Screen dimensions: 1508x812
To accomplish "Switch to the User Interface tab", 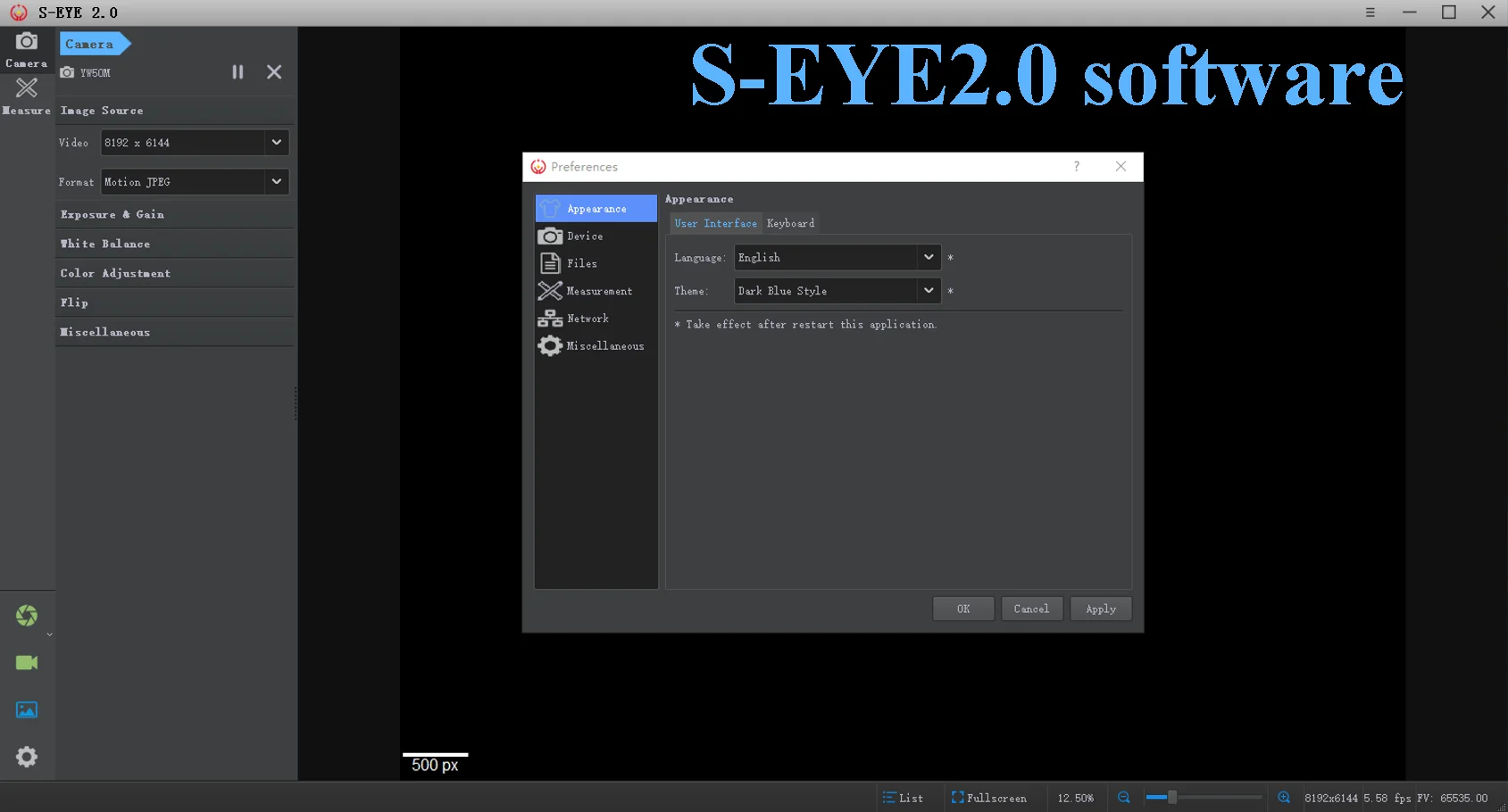I will (x=715, y=224).
